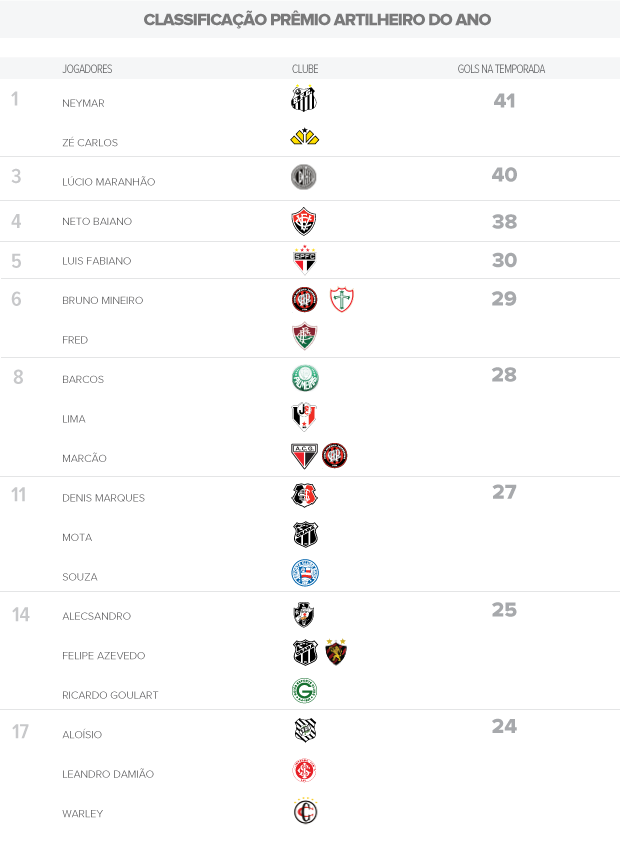Click the Atlético-GO crest in Marcão's row
620x843 pixels.
[304, 456]
